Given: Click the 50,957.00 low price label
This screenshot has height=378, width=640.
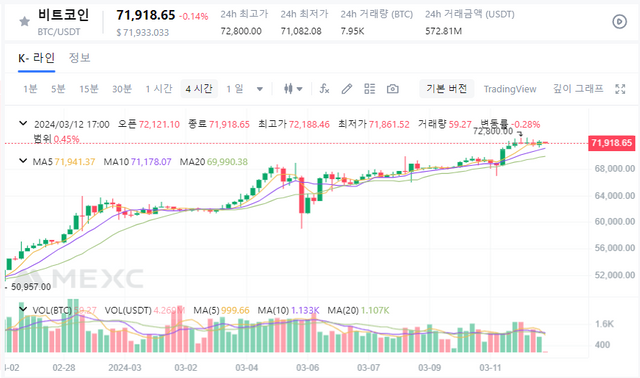Looking at the screenshot, I should [31, 287].
